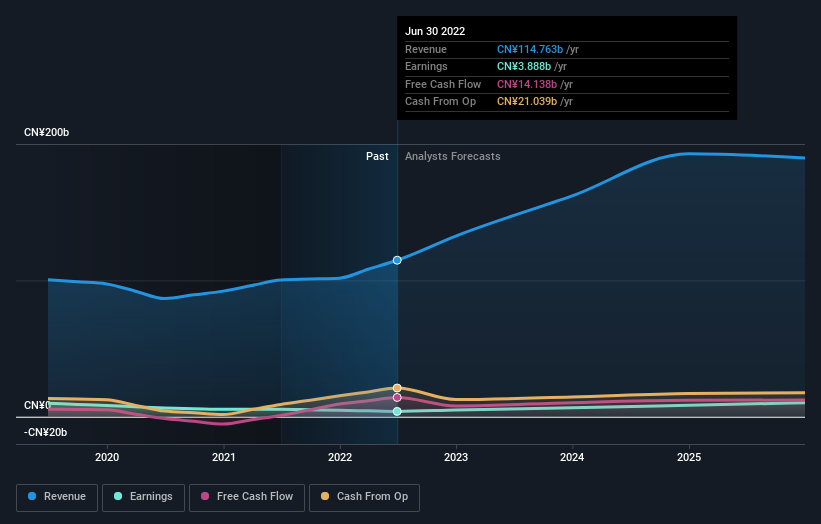Select the teal Earnings data point marker
This screenshot has width=821, height=524.
pos(397,411)
